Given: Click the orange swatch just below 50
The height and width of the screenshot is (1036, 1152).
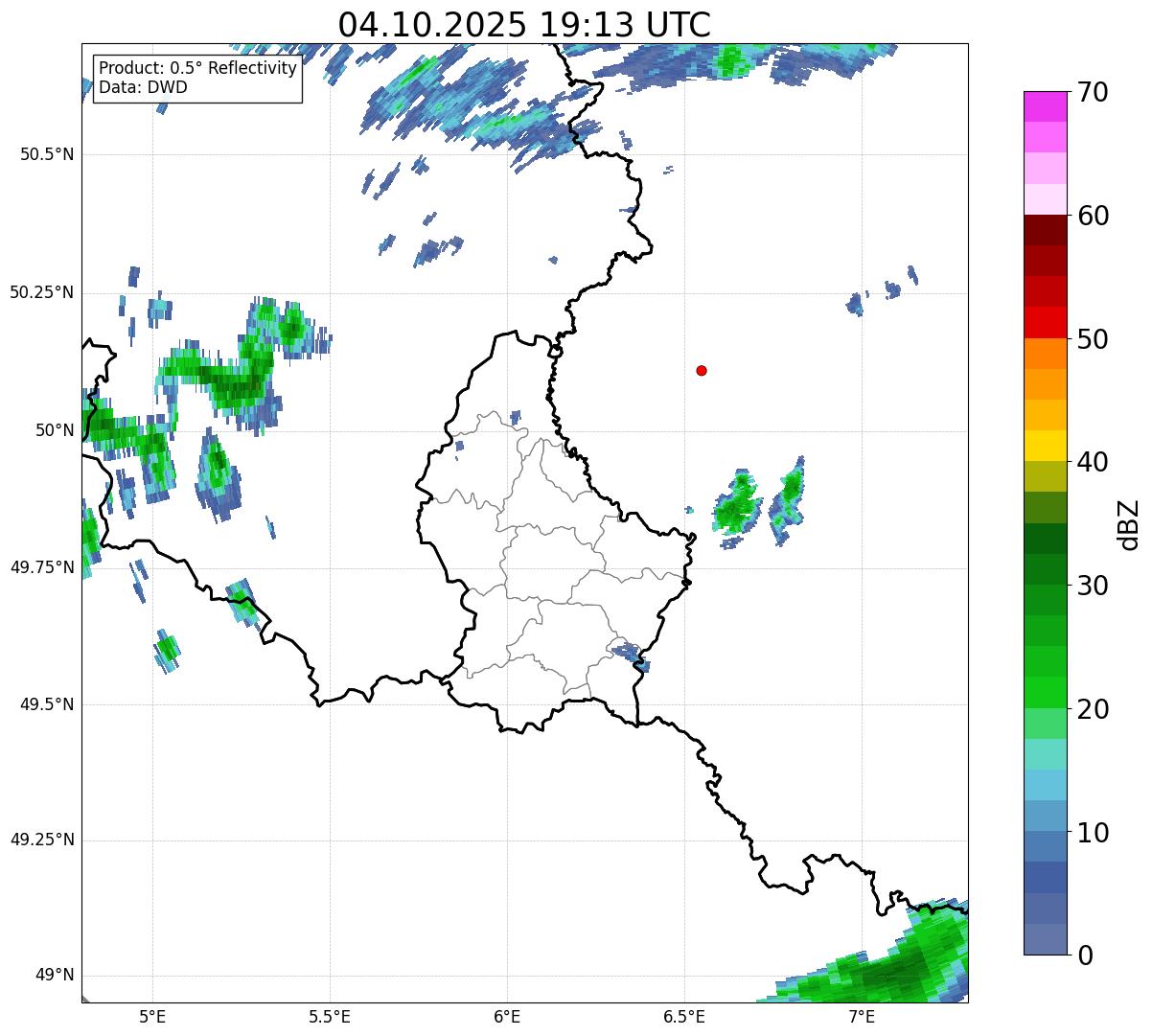Looking at the screenshot, I should [1045, 354].
